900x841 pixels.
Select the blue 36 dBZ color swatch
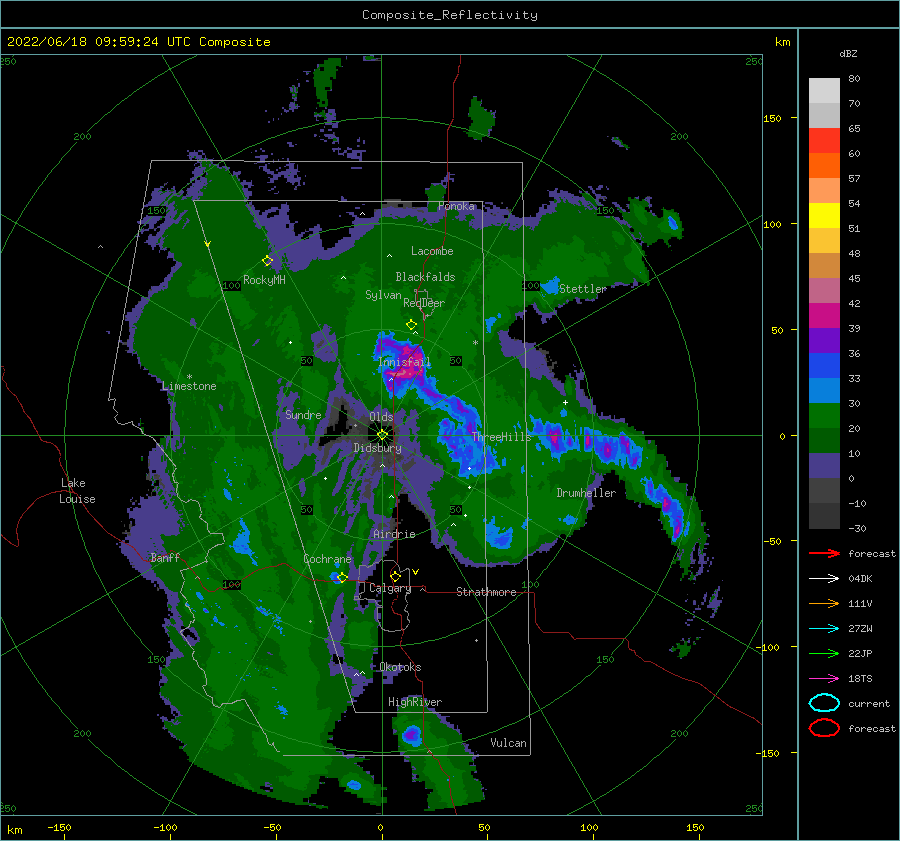tap(824, 365)
